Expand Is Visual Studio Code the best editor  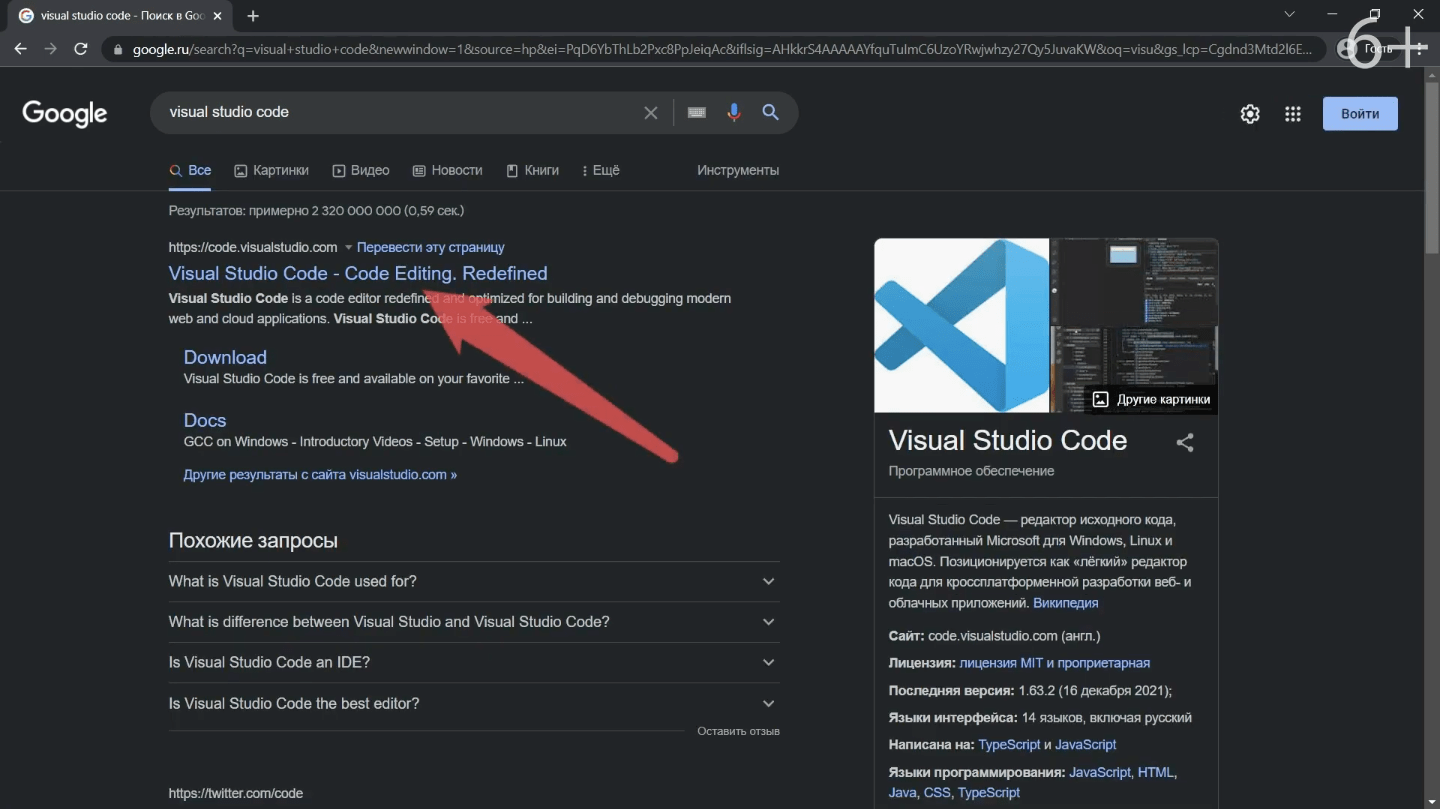[x=474, y=703]
